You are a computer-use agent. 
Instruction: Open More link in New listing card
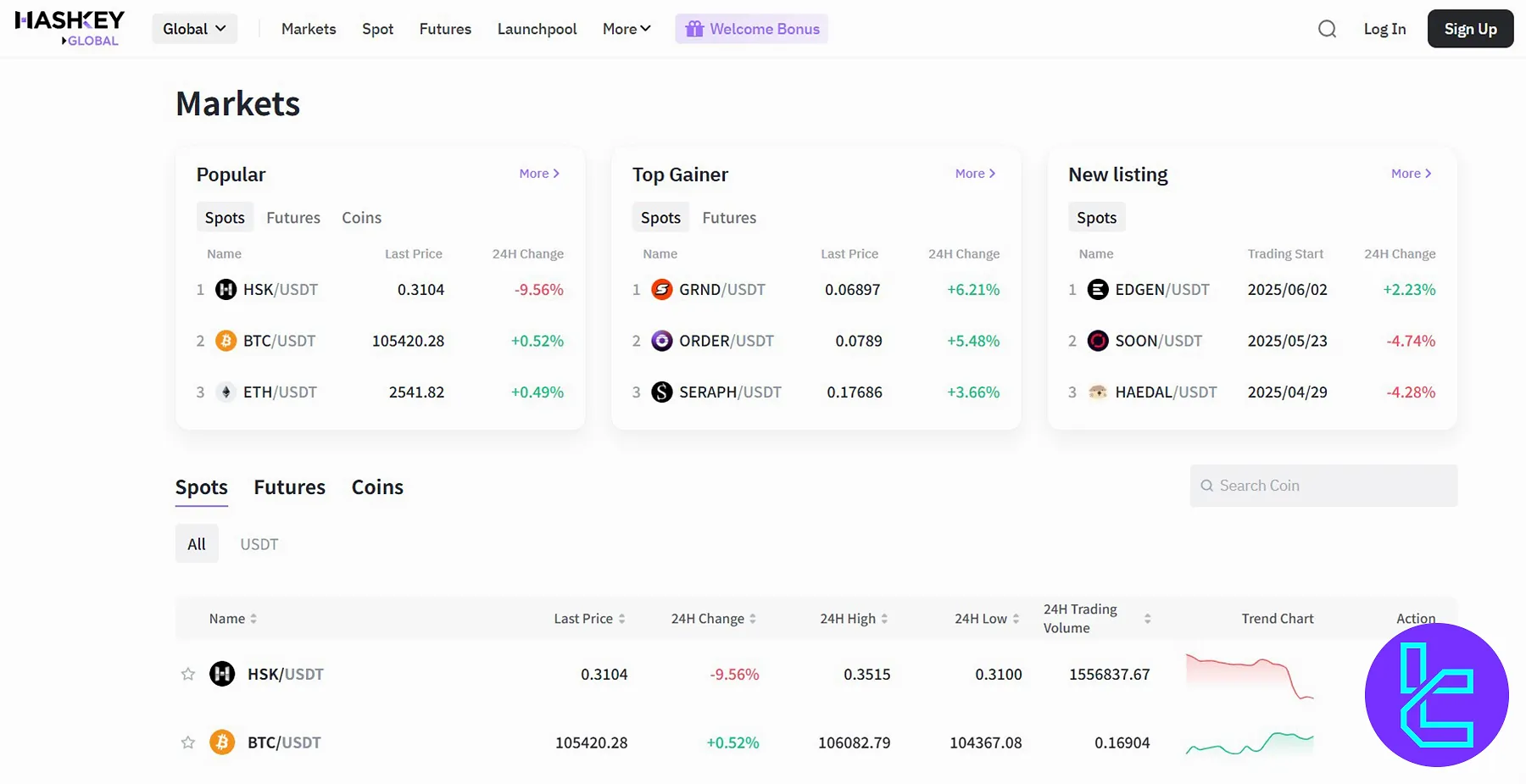1411,173
